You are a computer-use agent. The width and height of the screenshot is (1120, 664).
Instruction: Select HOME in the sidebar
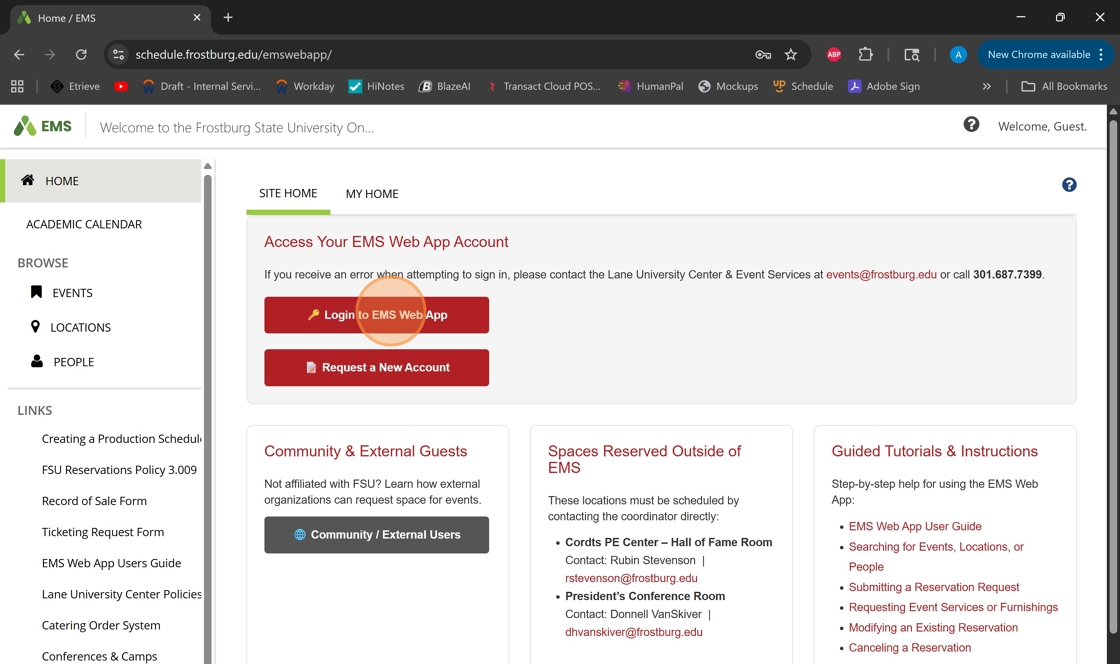(101, 181)
